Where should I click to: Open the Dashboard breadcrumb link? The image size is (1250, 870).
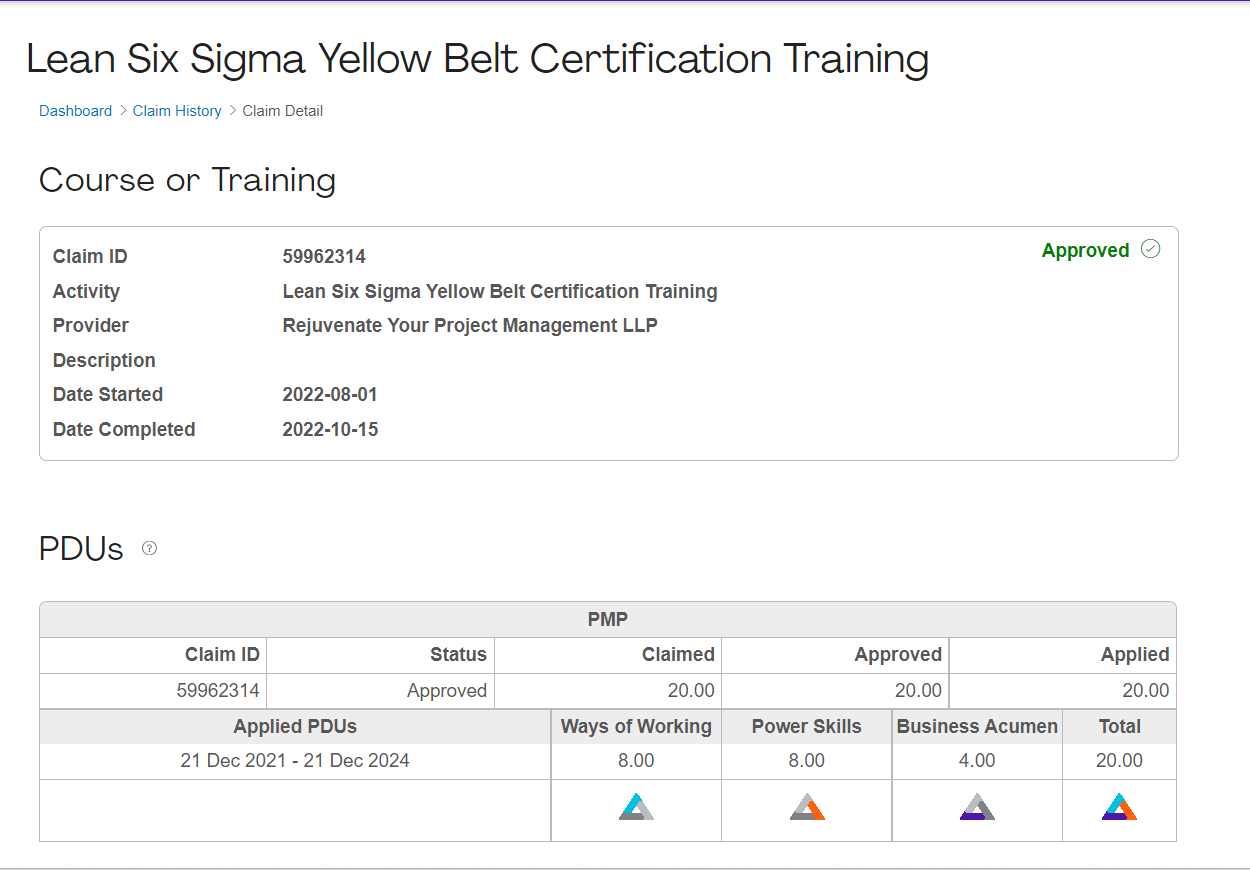pyautogui.click(x=75, y=111)
